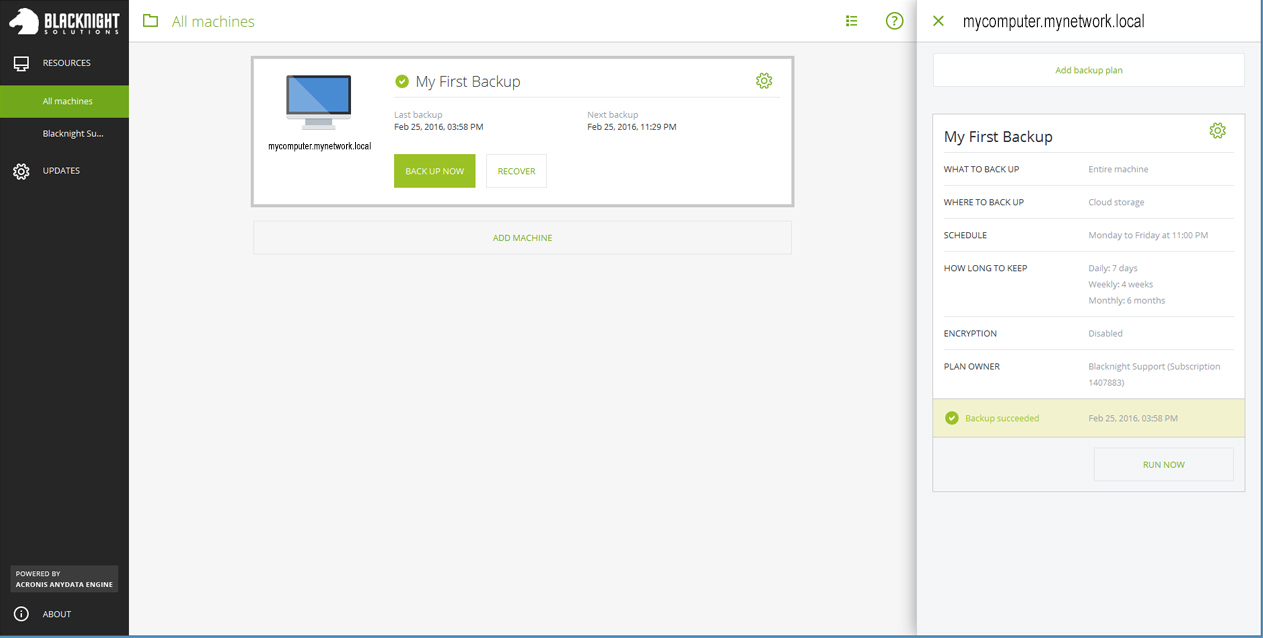
Task: Close the mycomputer.mynetwork.local panel
Action: (938, 21)
